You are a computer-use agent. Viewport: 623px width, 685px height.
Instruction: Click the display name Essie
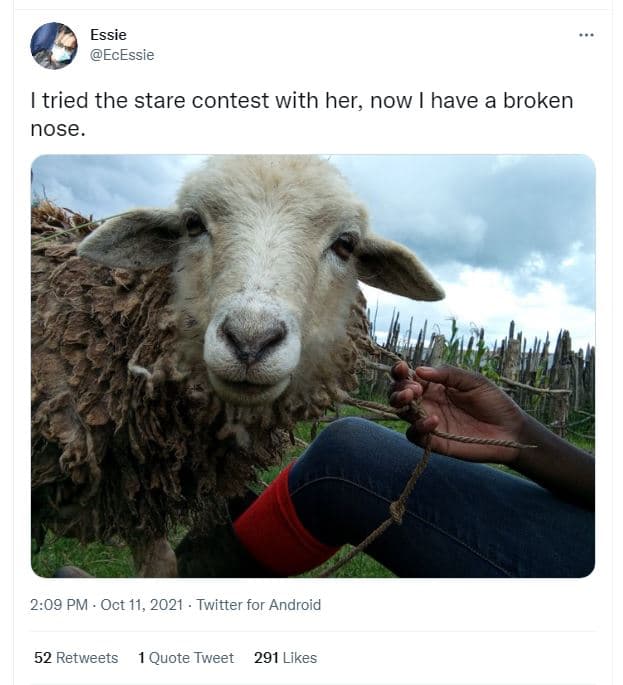[x=108, y=35]
